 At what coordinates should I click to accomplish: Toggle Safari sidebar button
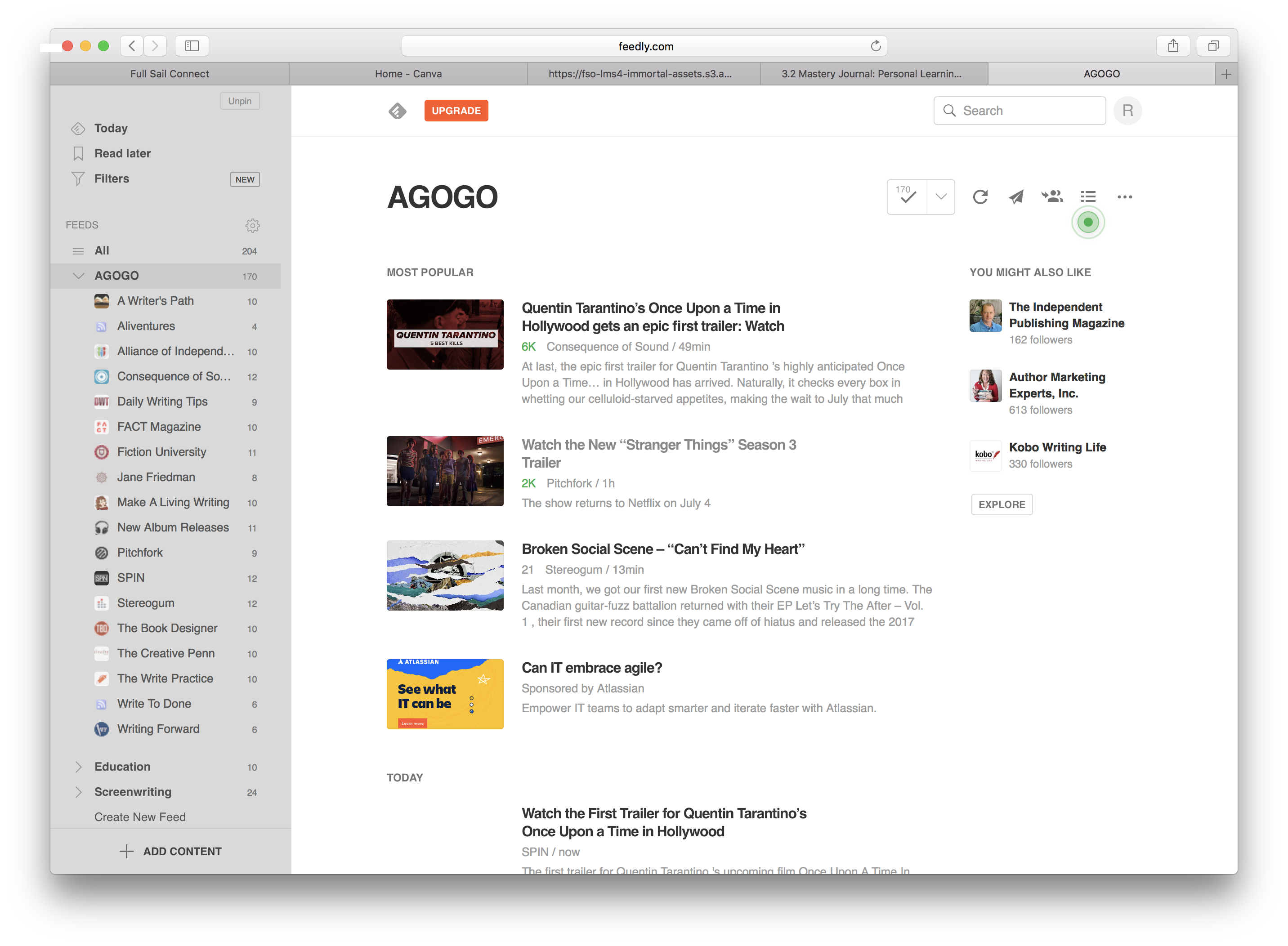click(192, 46)
